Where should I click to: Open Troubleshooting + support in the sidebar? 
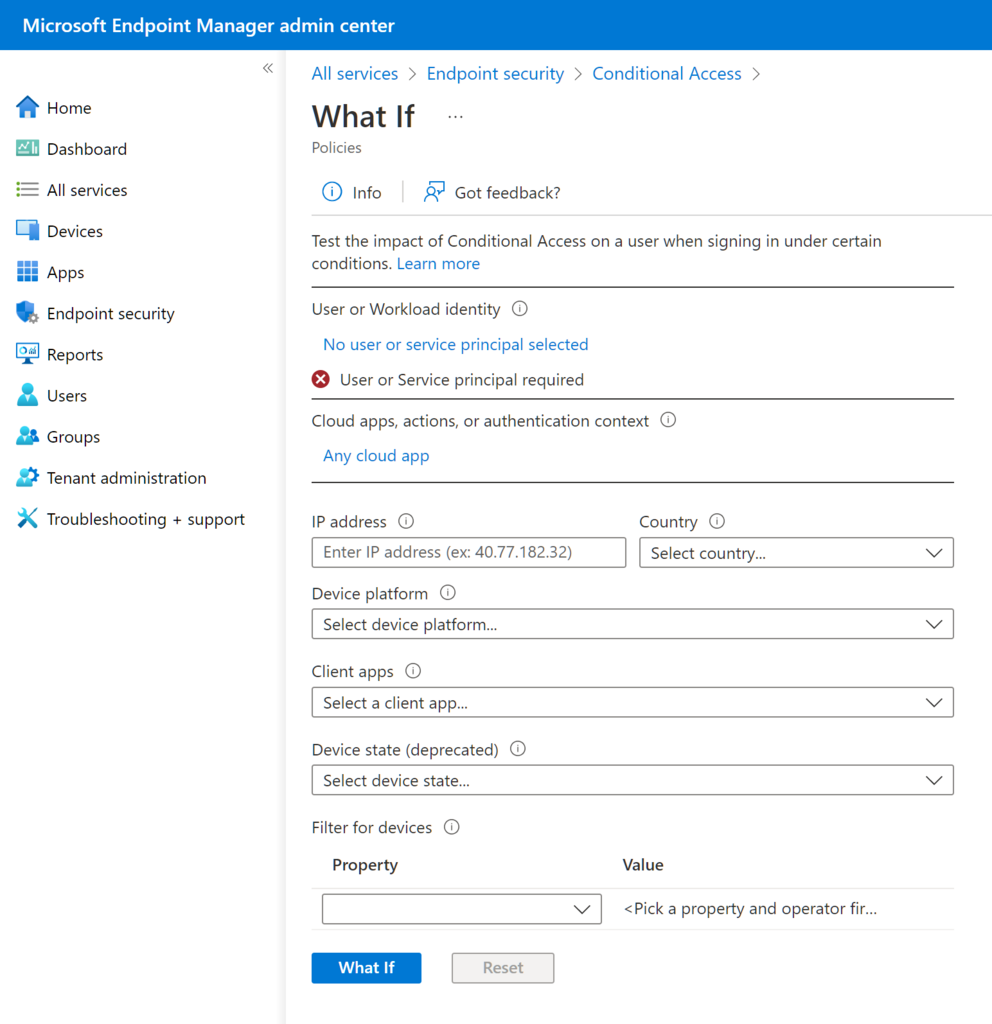point(146,519)
